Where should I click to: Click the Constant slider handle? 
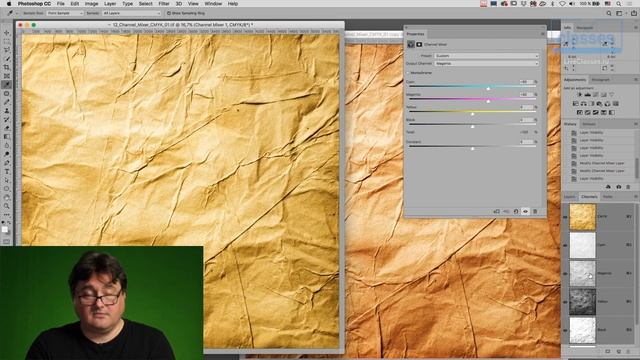point(472,149)
